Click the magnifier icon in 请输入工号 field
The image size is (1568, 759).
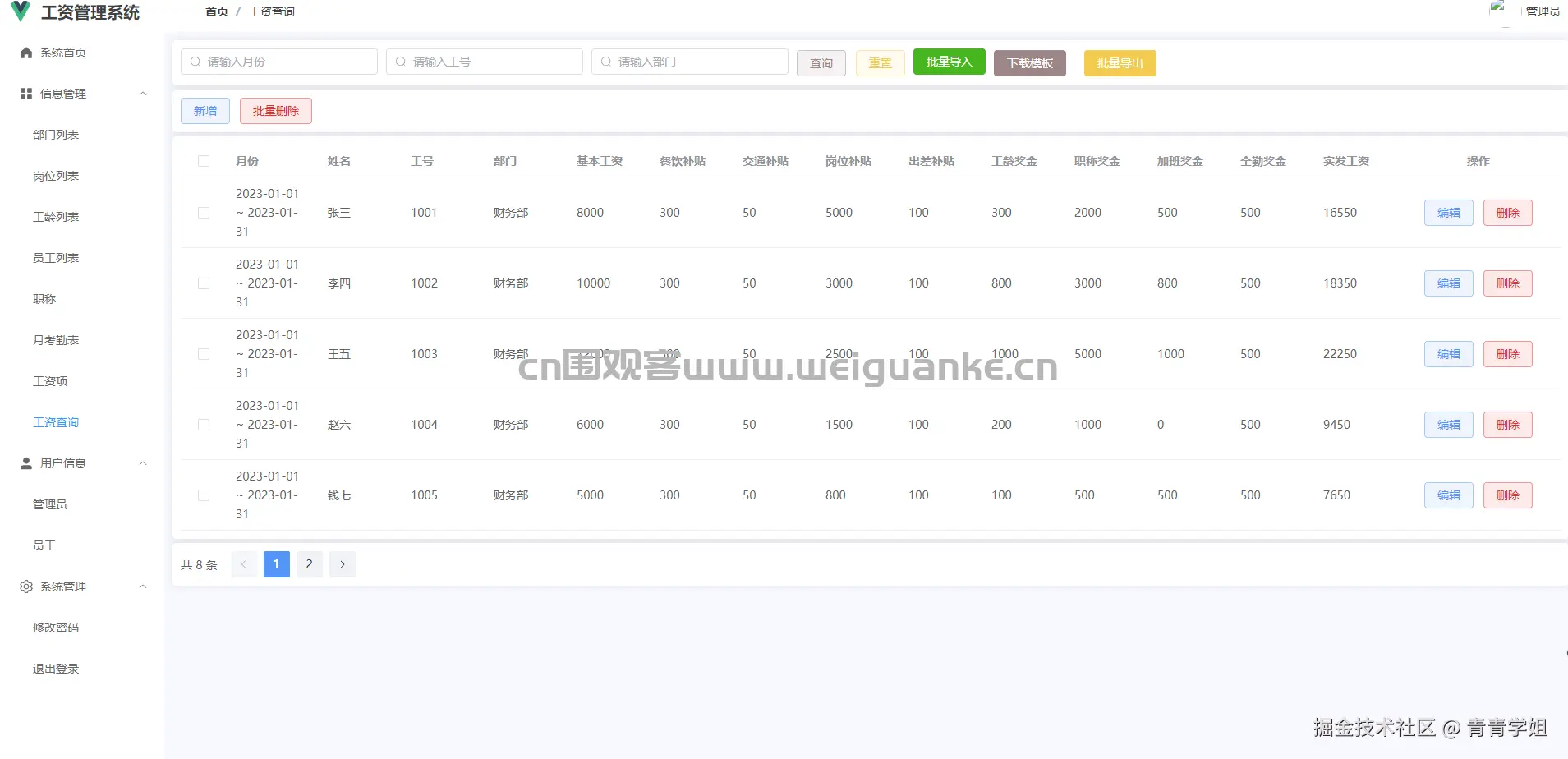pos(400,61)
